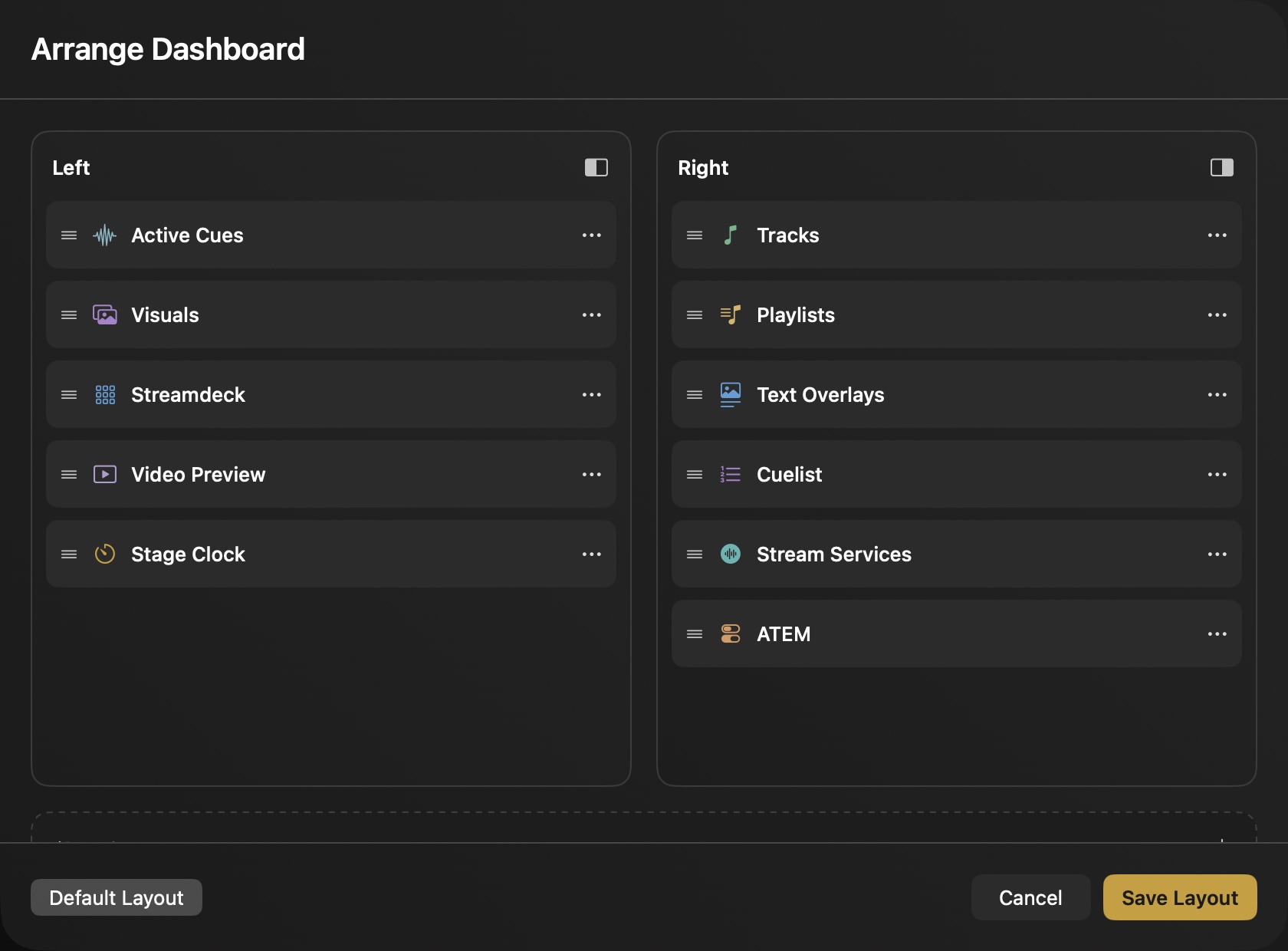This screenshot has height=951, width=1288.
Task: Select the Stream Services label
Action: (x=834, y=554)
